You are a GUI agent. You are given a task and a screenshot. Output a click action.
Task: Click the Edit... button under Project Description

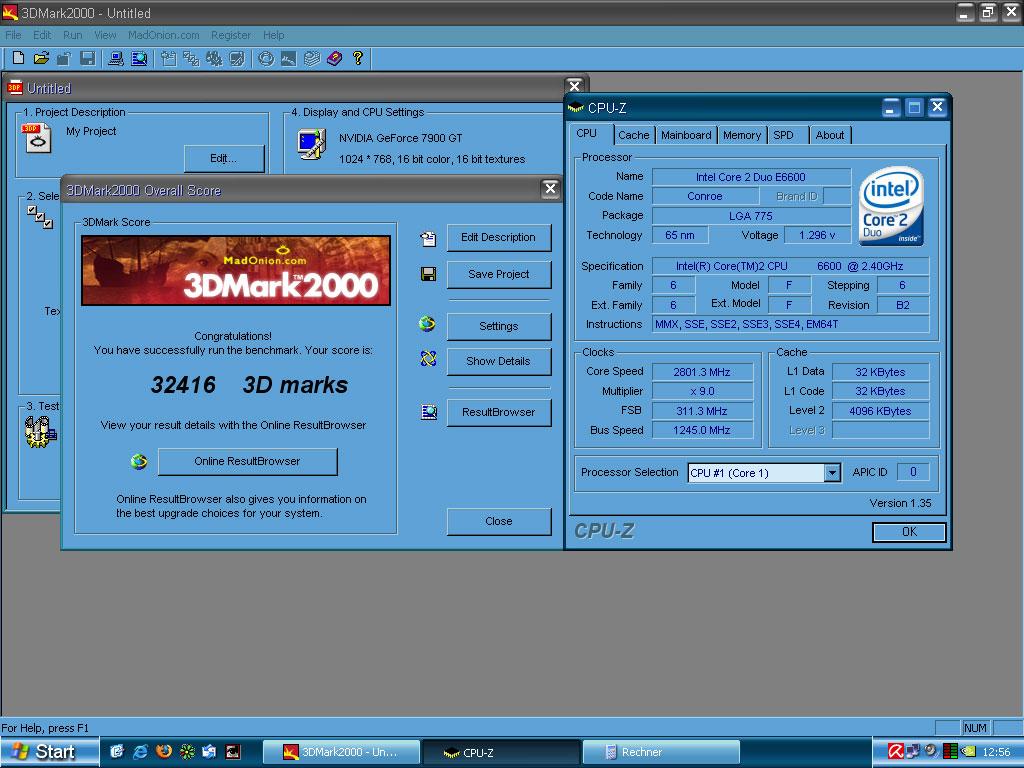(x=223, y=159)
